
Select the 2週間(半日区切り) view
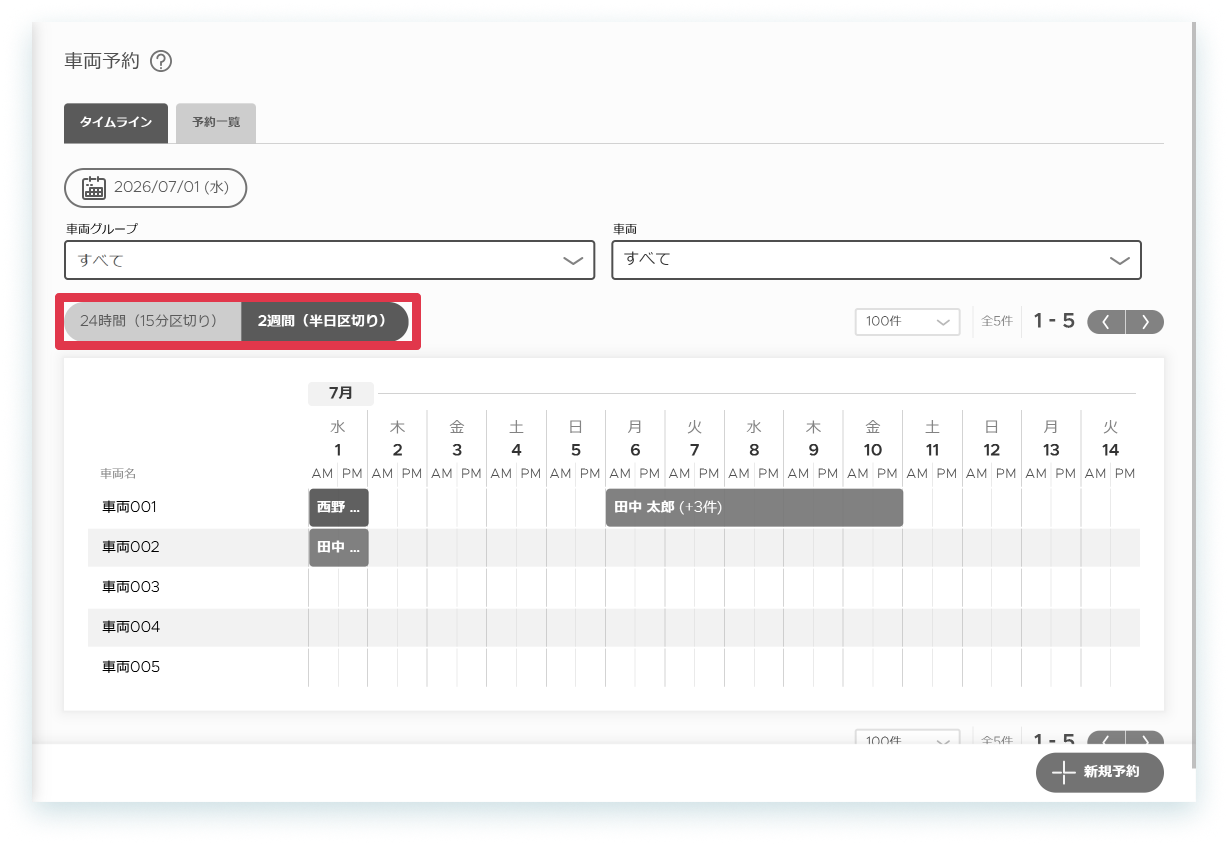click(x=325, y=322)
